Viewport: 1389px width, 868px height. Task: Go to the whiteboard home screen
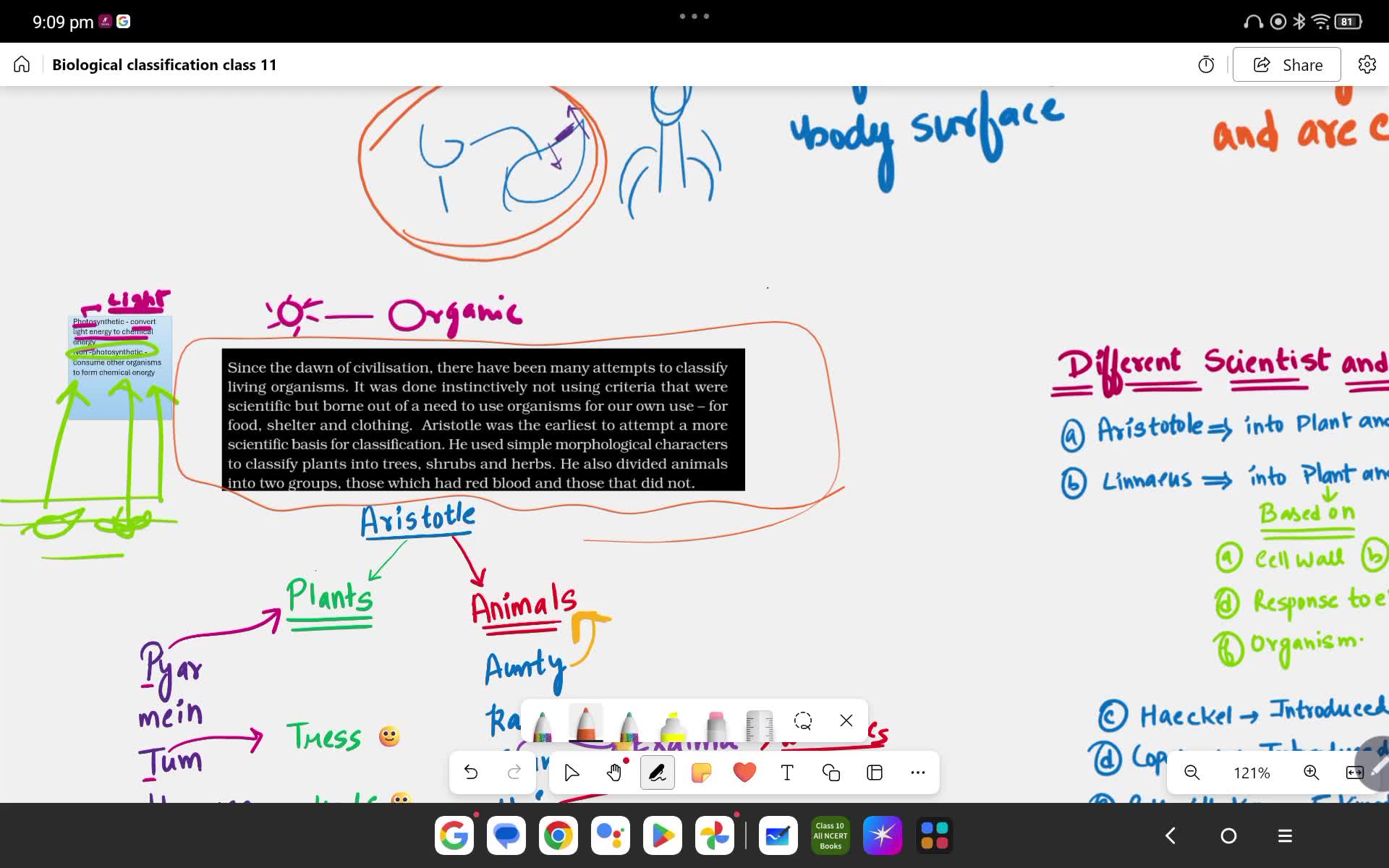tap(22, 64)
